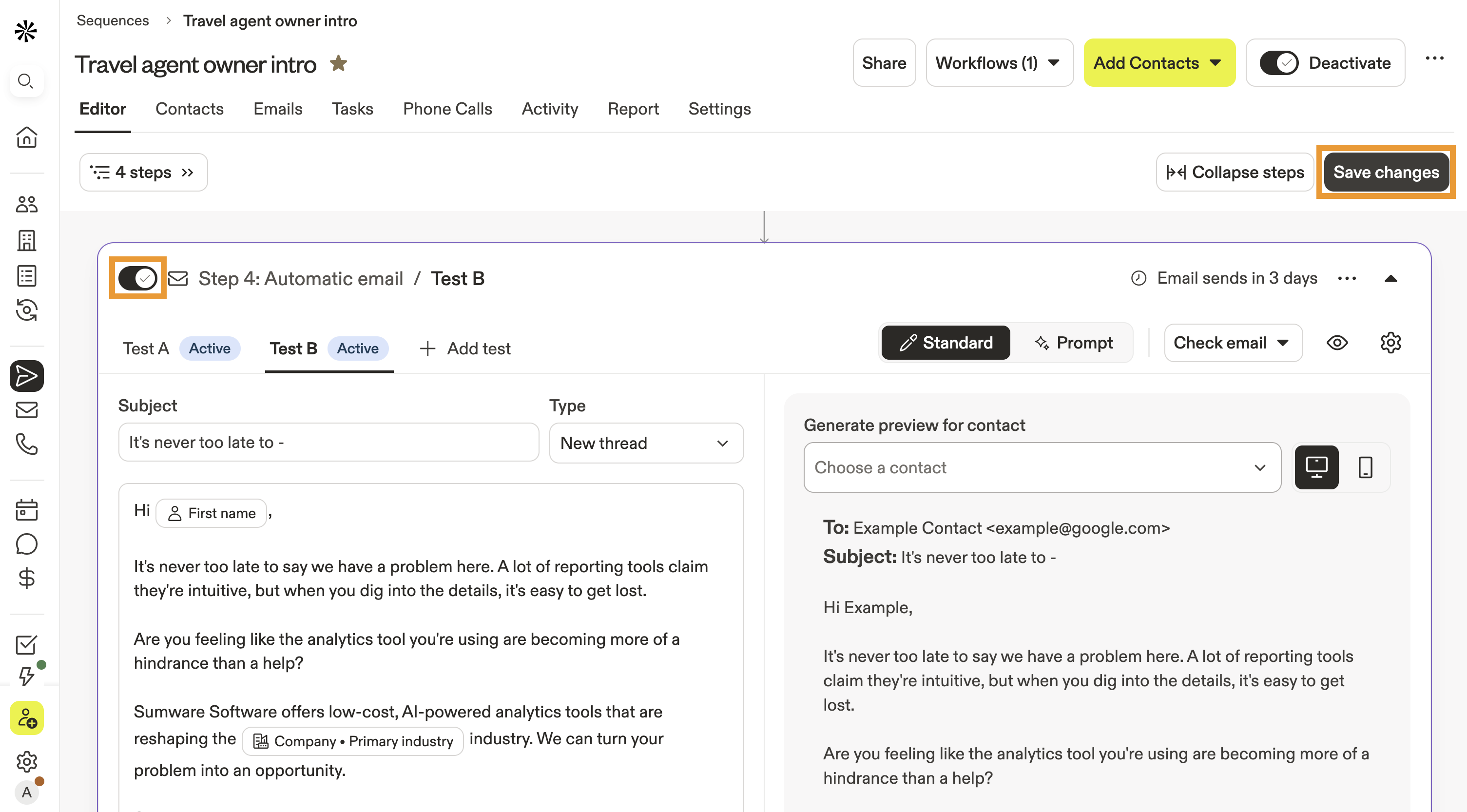
Task: Select the Test A tab
Action: (146, 348)
